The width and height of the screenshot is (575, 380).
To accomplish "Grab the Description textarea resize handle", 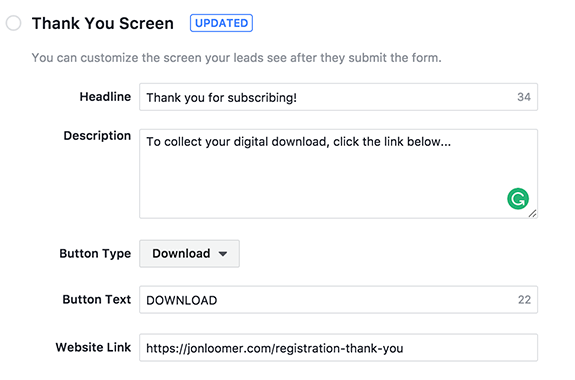I will 532,213.
